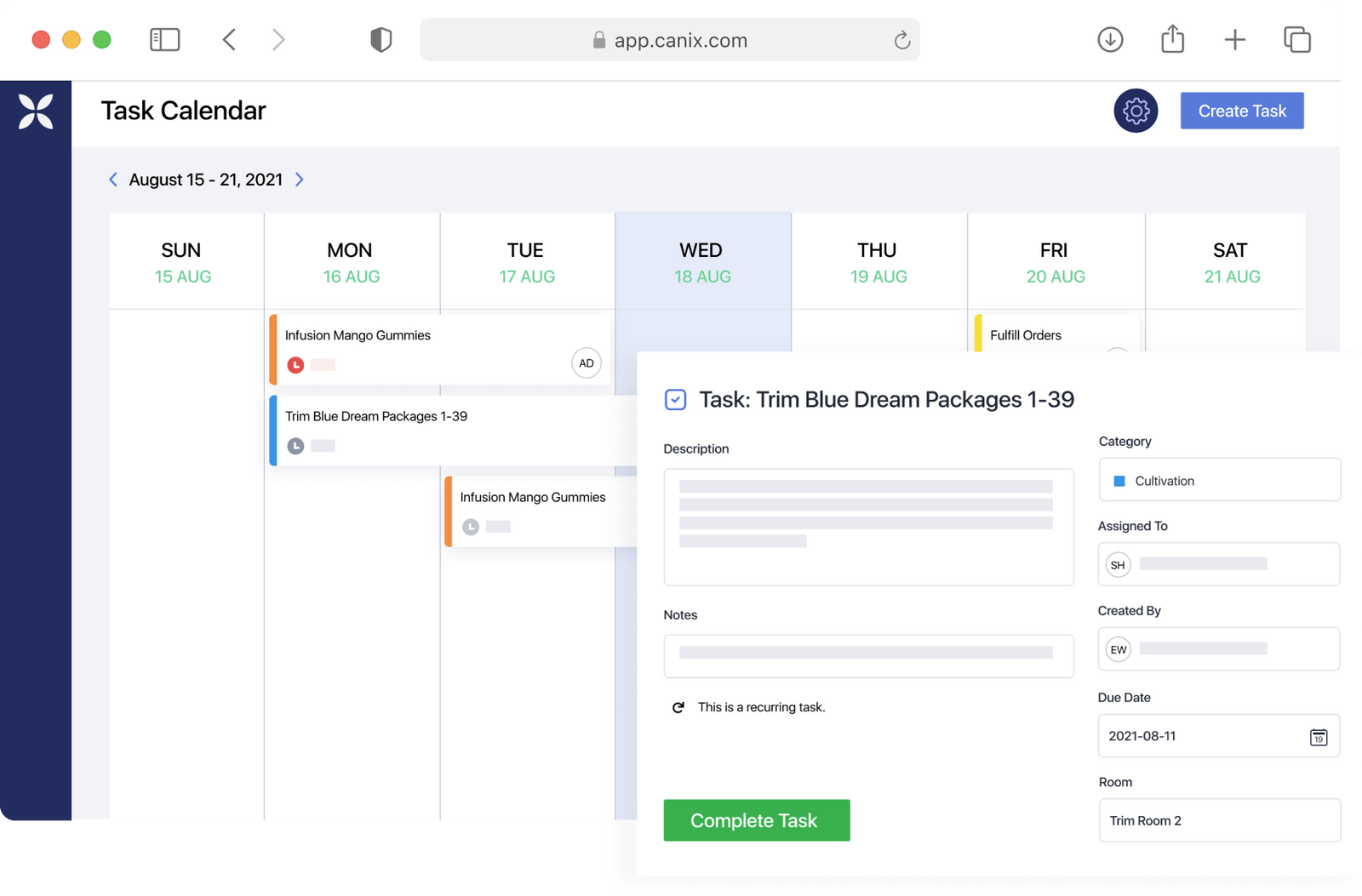1362x896 pixels.
Task: Click the AD assignee avatar on Infusion Mango Gummies
Action: click(x=586, y=362)
